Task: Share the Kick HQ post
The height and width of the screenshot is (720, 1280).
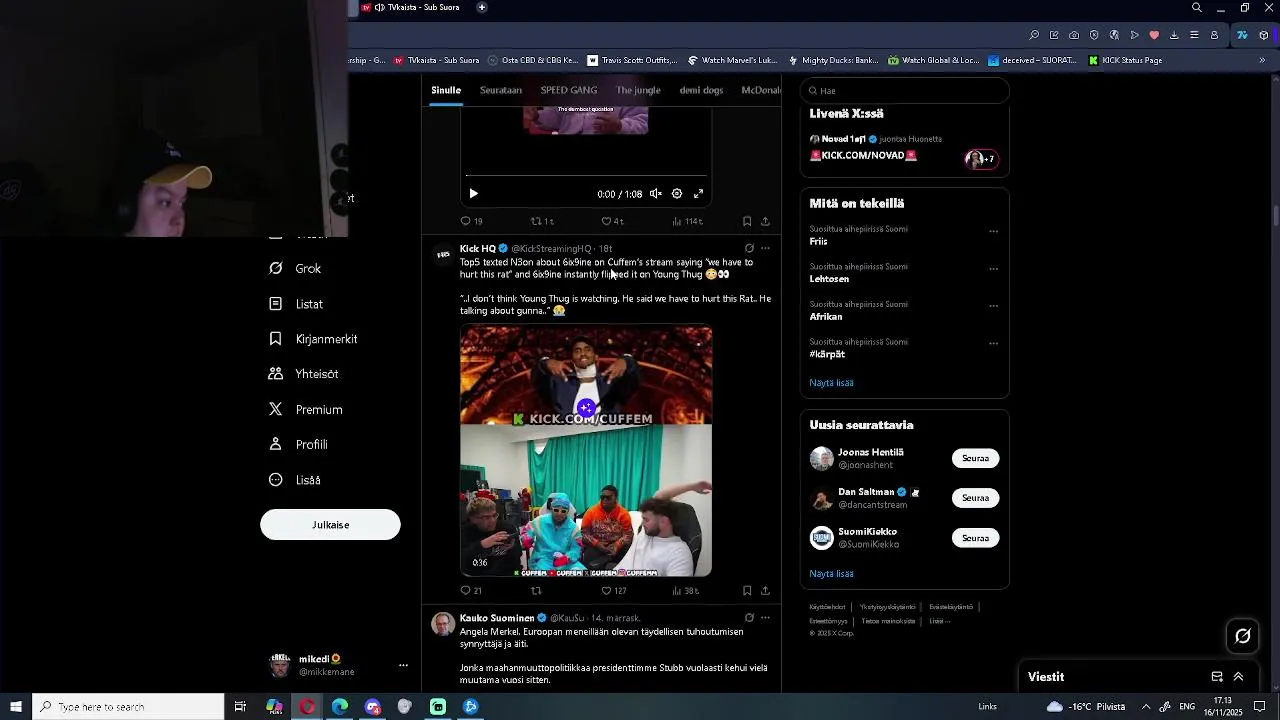Action: (765, 591)
